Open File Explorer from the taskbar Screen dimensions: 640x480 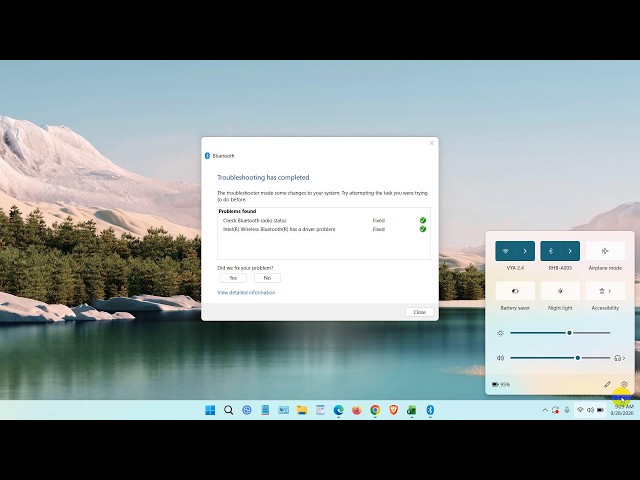(302, 410)
